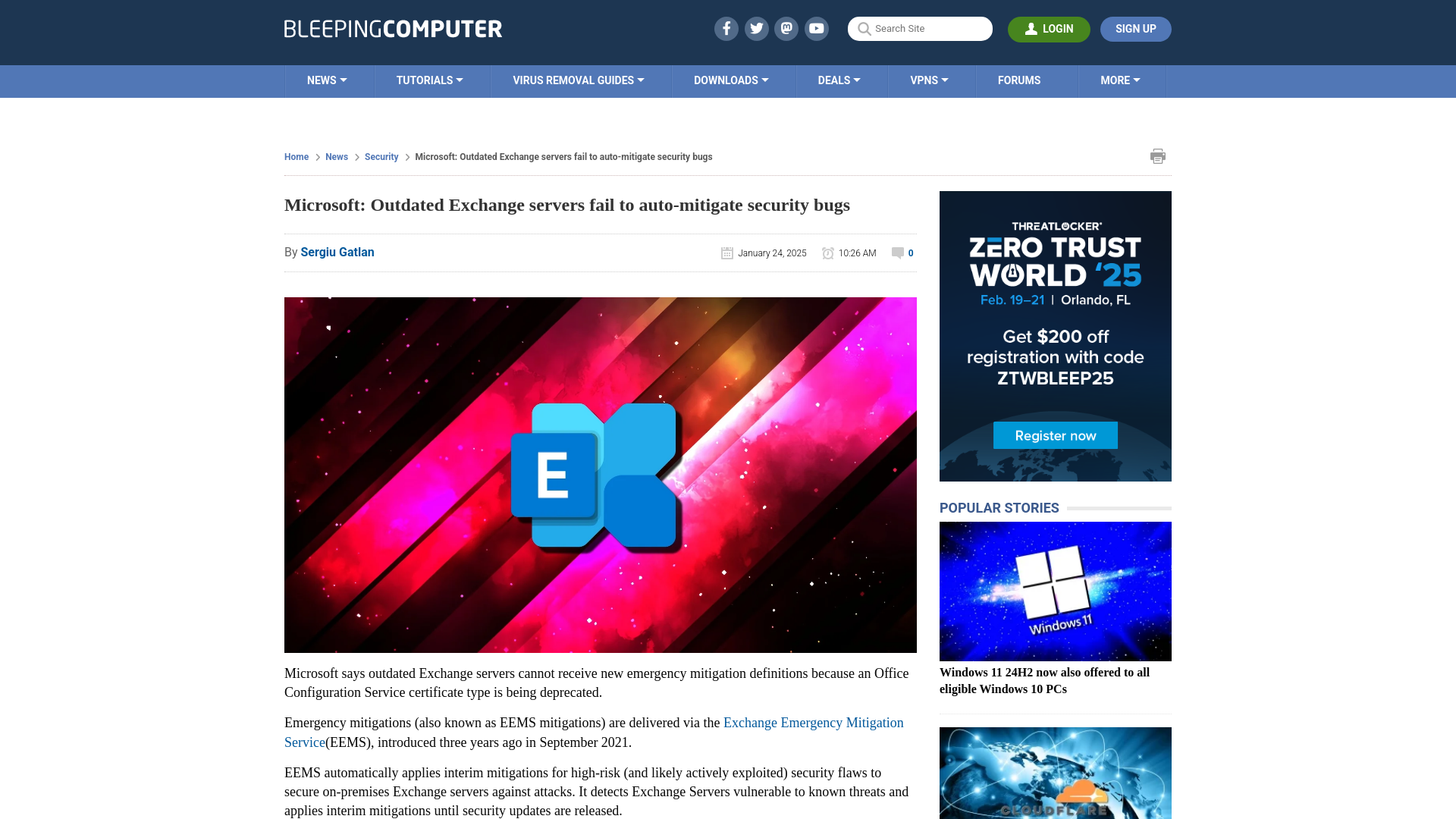The height and width of the screenshot is (819, 1456).
Task: Click the search input field
Action: pyautogui.click(x=920, y=28)
